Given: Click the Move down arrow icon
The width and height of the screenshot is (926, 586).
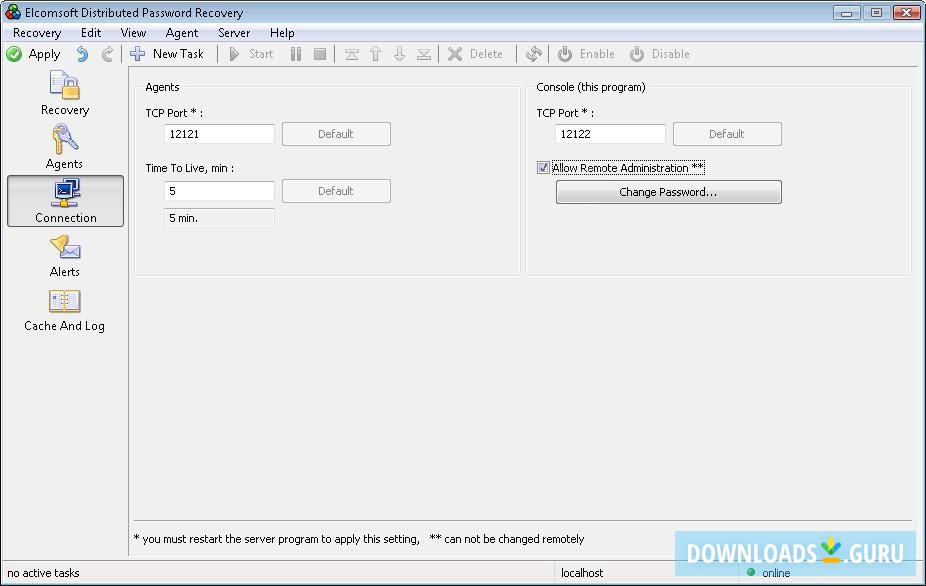Looking at the screenshot, I should pos(400,54).
